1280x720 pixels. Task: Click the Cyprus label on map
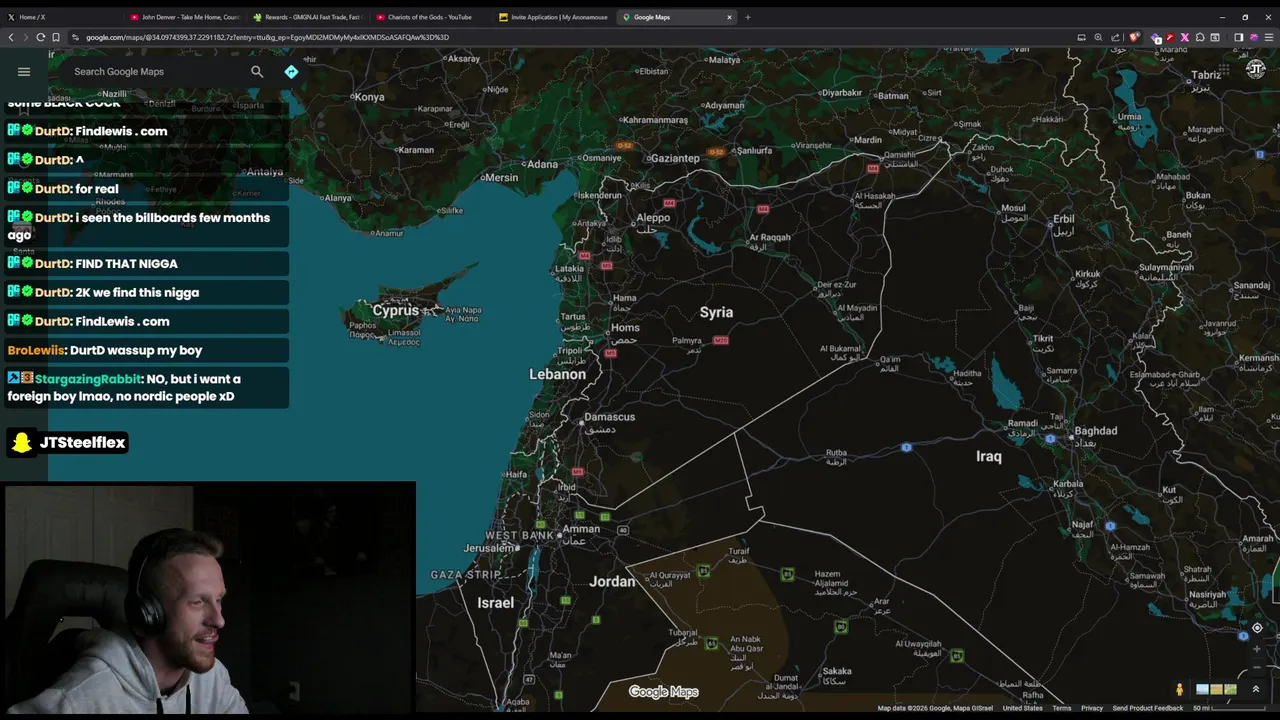[395, 310]
